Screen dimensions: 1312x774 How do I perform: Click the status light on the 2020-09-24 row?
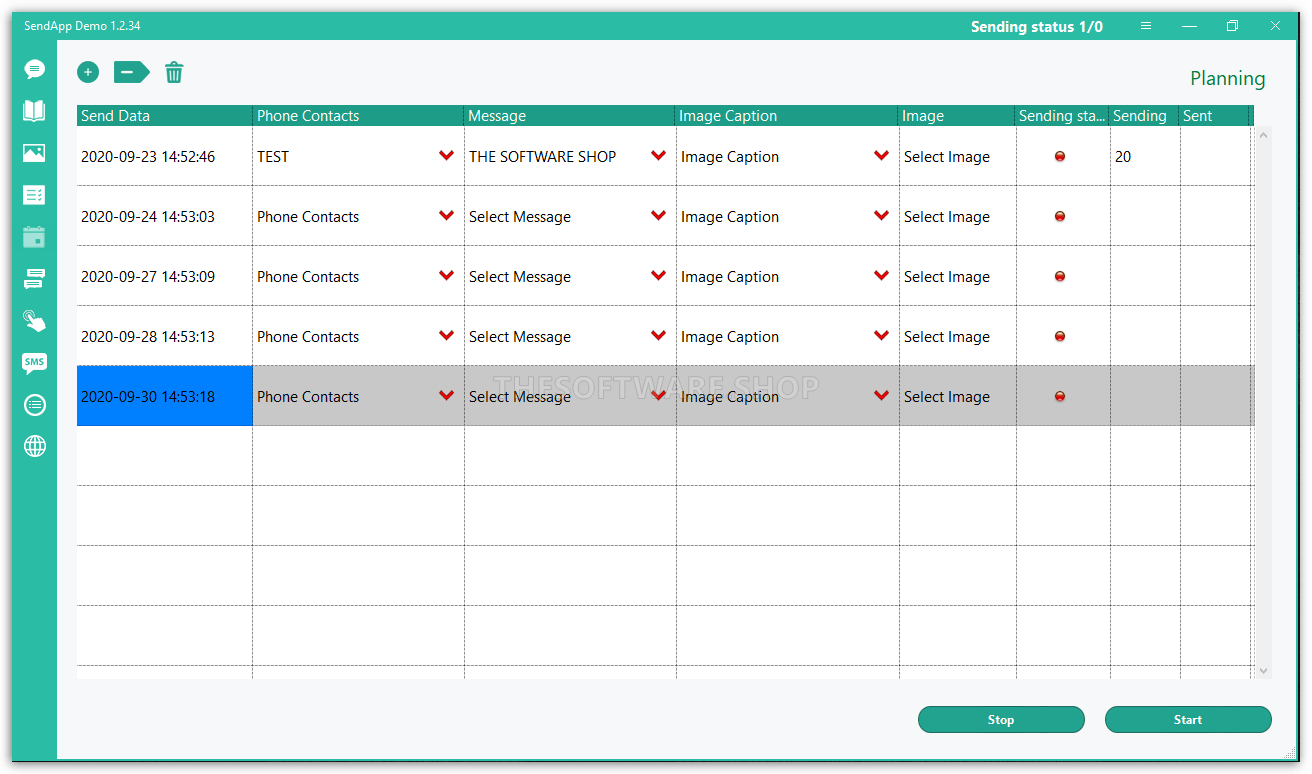pyautogui.click(x=1060, y=216)
